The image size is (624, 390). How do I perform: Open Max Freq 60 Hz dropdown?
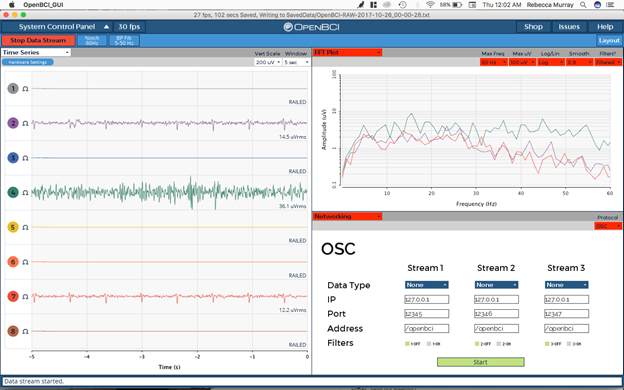point(493,62)
